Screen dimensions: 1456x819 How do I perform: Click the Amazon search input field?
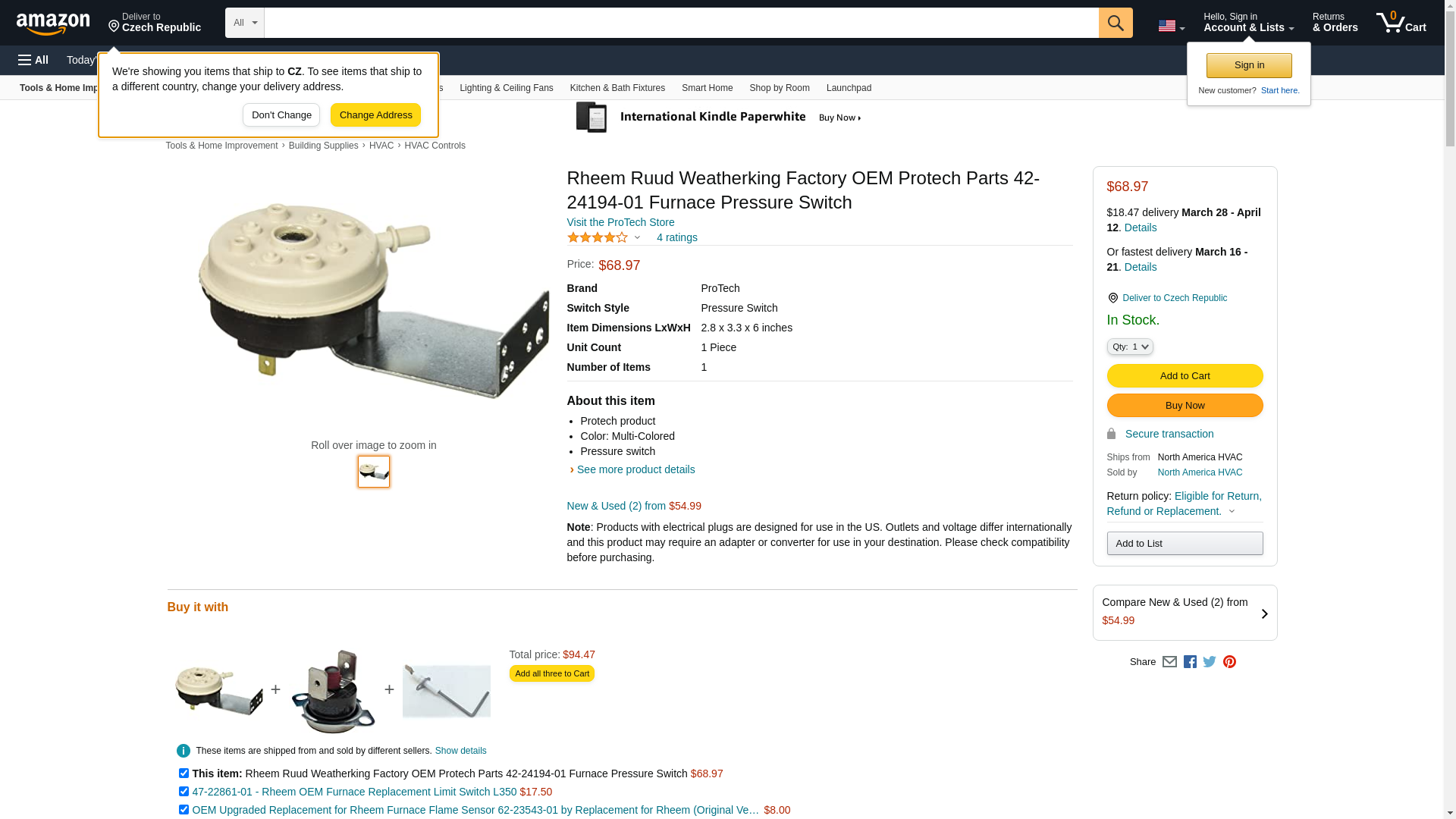681,23
